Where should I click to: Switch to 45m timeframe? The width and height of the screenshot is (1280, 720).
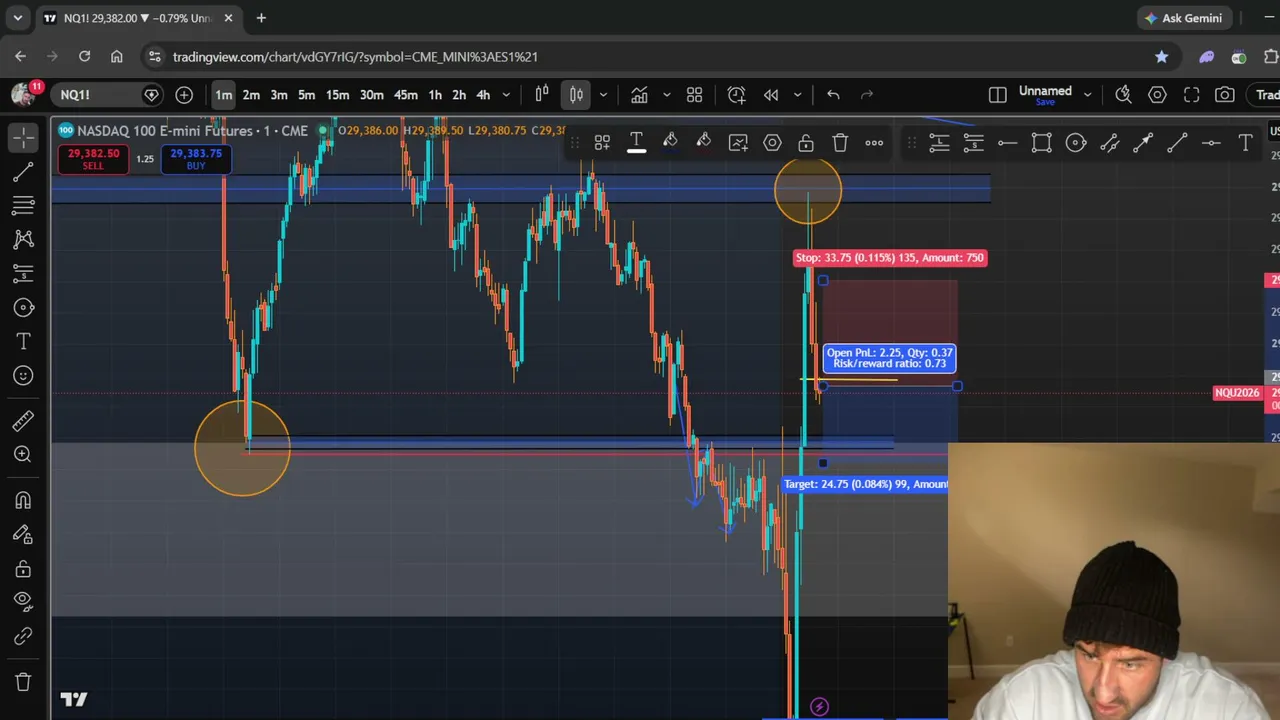(405, 95)
